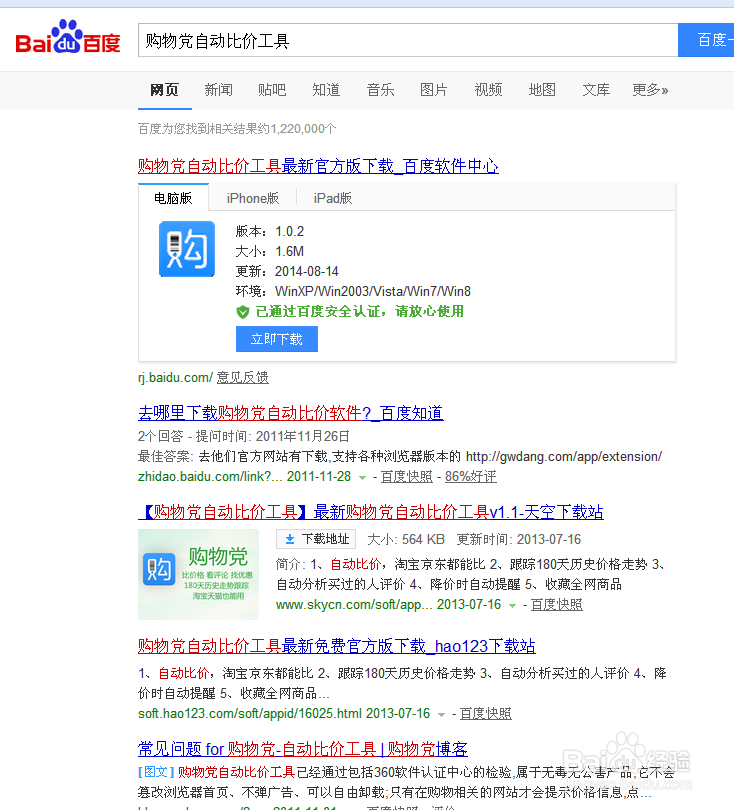
Task: Click the 更新时间: 2013-07-16 text
Action: [519, 539]
